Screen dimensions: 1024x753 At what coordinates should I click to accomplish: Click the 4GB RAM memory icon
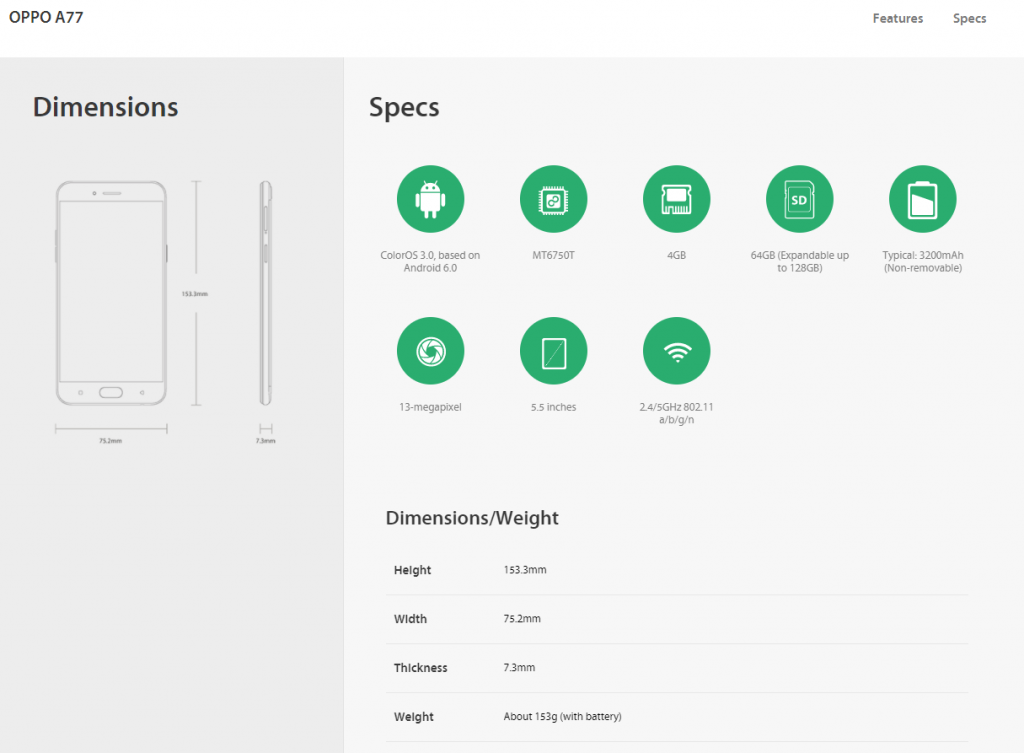[x=676, y=199]
